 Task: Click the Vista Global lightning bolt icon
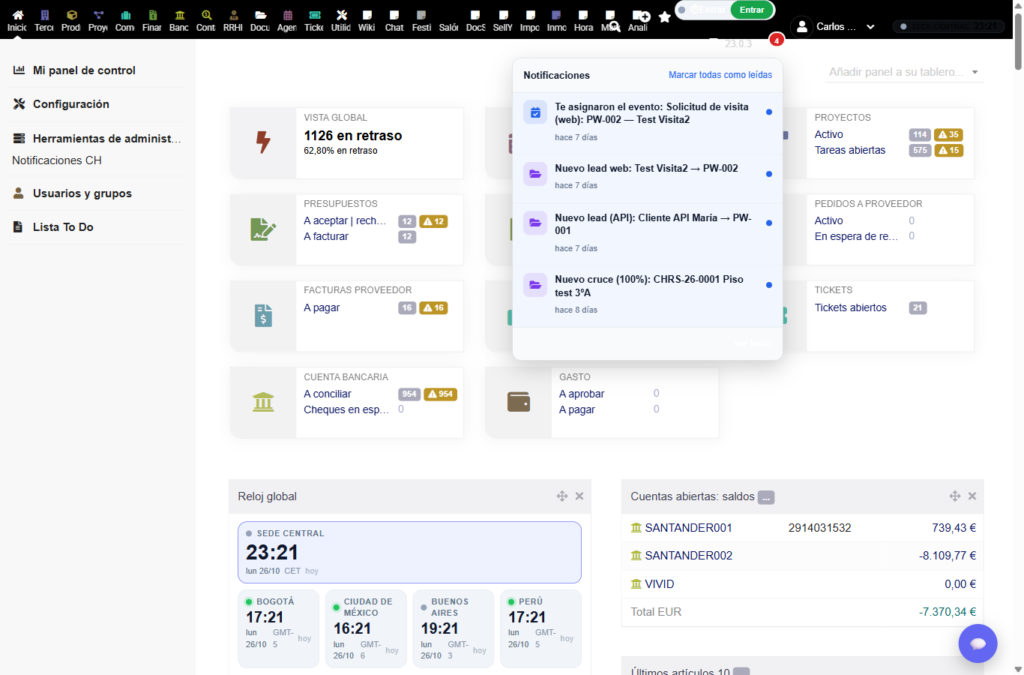[x=263, y=142]
